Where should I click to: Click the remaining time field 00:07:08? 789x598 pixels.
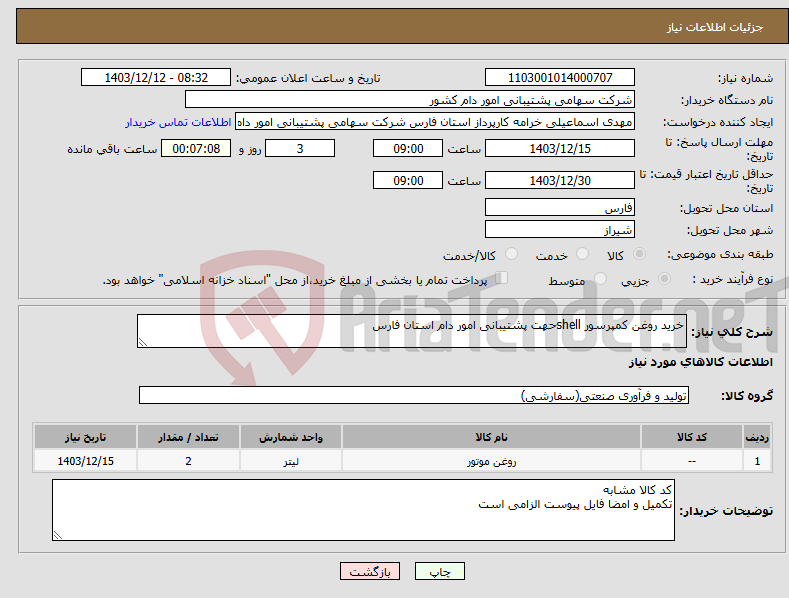pyautogui.click(x=196, y=148)
